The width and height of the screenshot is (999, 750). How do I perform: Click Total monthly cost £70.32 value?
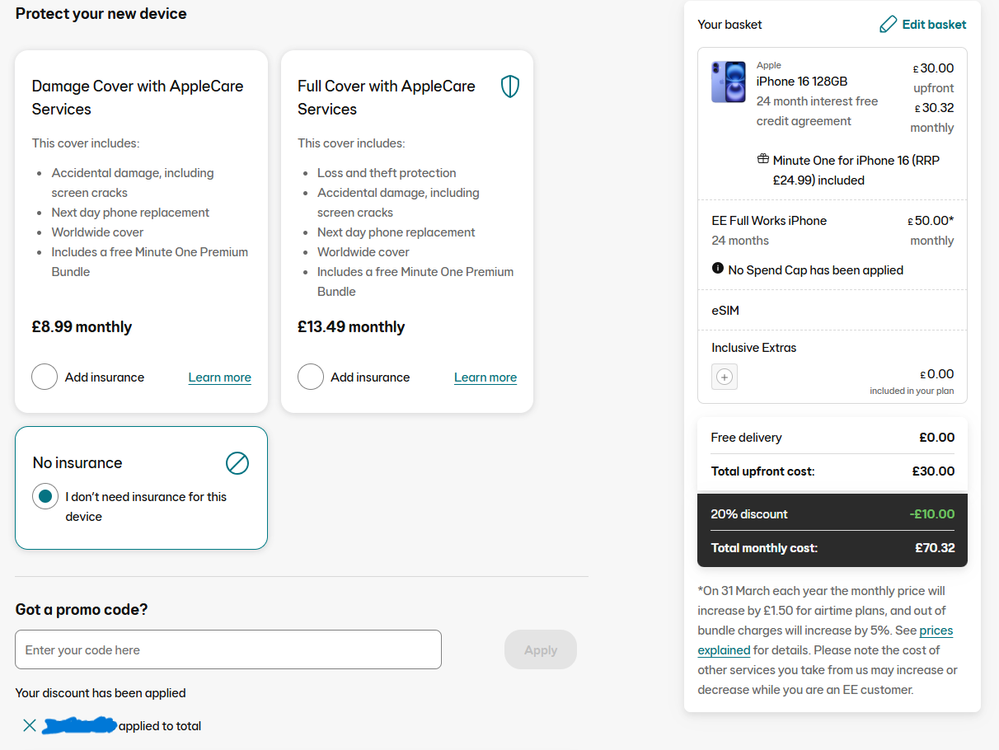point(935,548)
